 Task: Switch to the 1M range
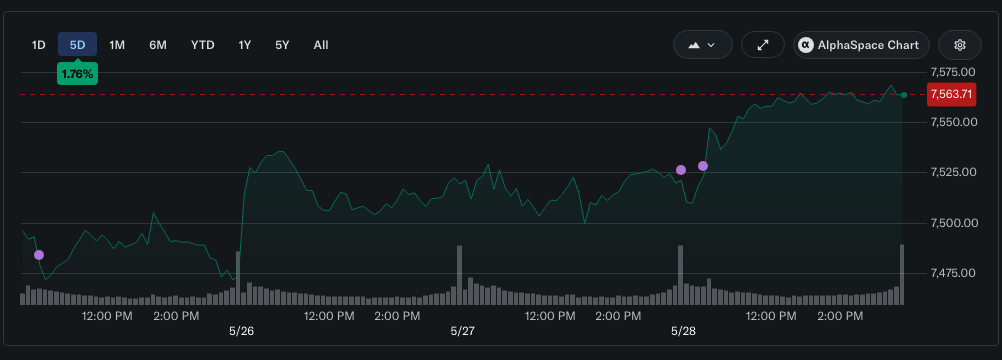tap(117, 45)
